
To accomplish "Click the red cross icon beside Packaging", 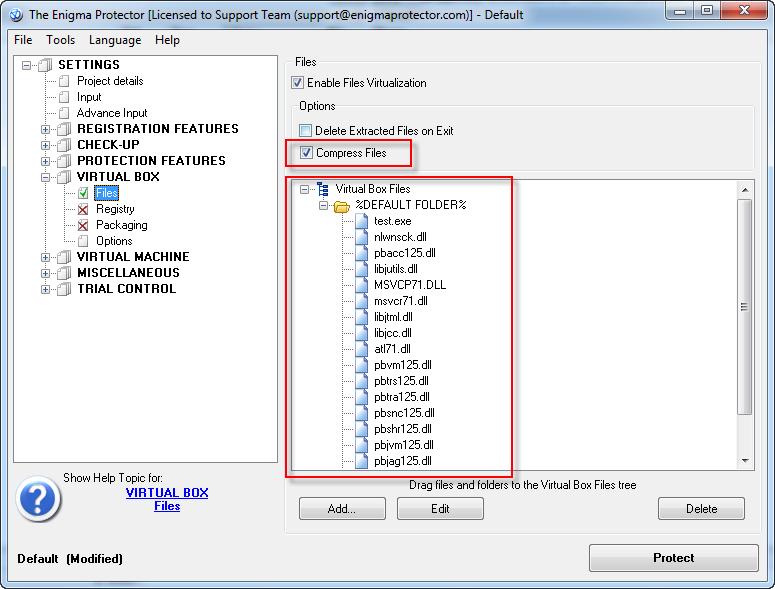I will [83, 225].
